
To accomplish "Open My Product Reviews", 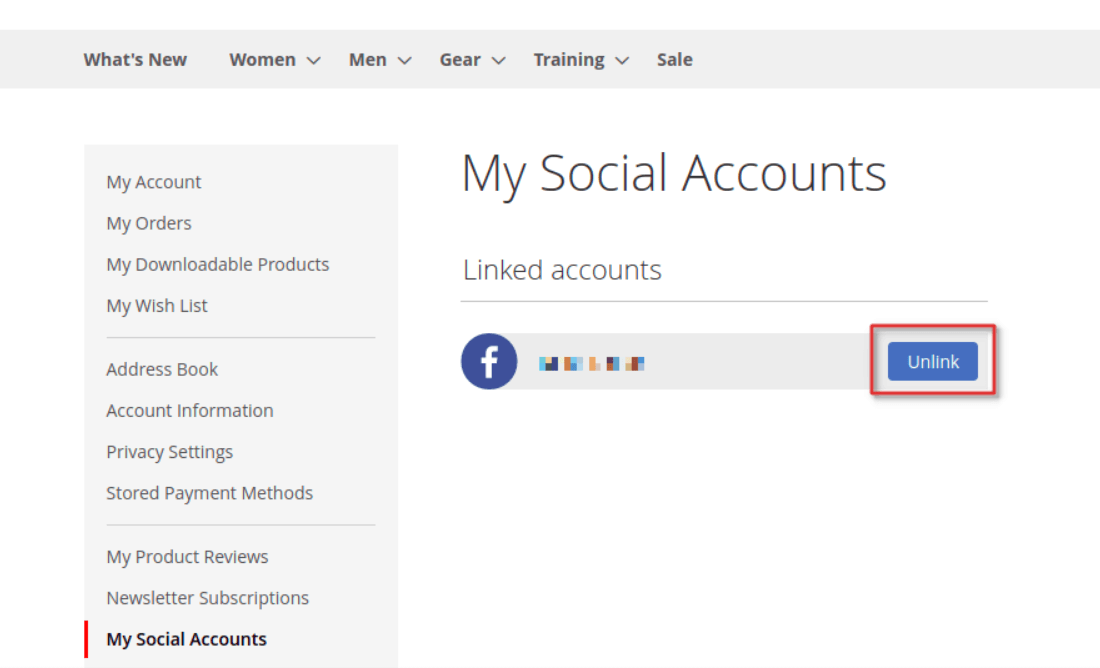I will click(188, 557).
